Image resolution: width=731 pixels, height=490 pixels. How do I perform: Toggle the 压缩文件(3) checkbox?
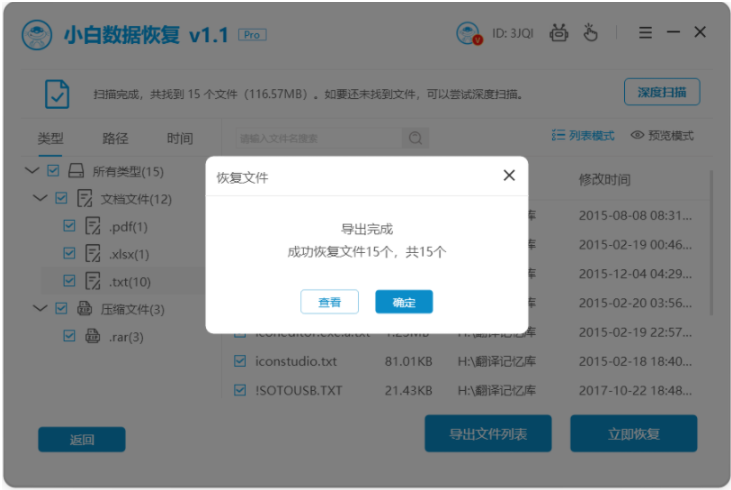click(61, 308)
